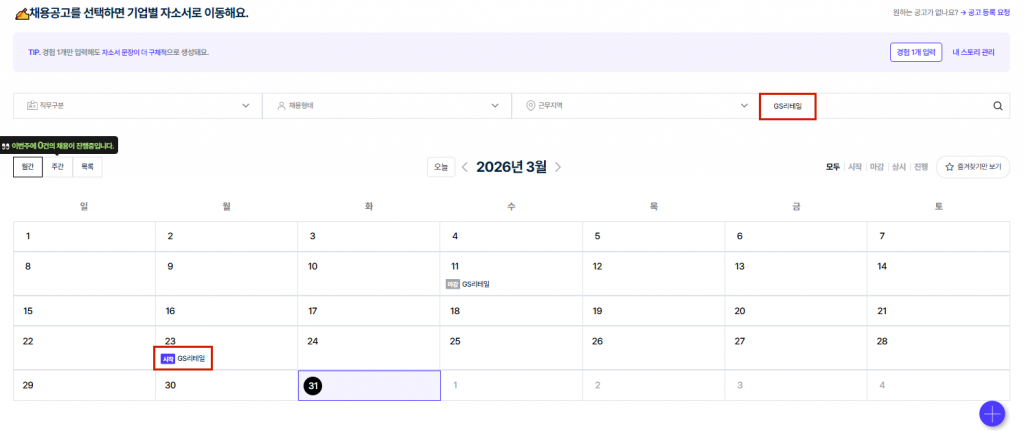Image resolution: width=1024 pixels, height=431 pixels.
Task: Click the star 즐겨찾기만 보기 button
Action: coord(972,167)
